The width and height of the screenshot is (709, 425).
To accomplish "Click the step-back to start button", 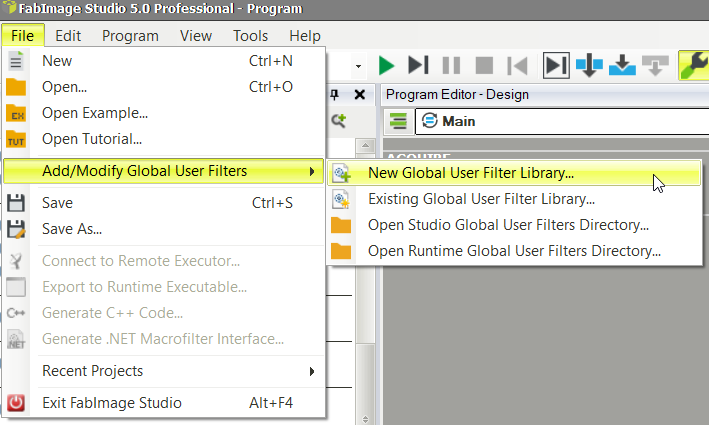I will click(517, 66).
